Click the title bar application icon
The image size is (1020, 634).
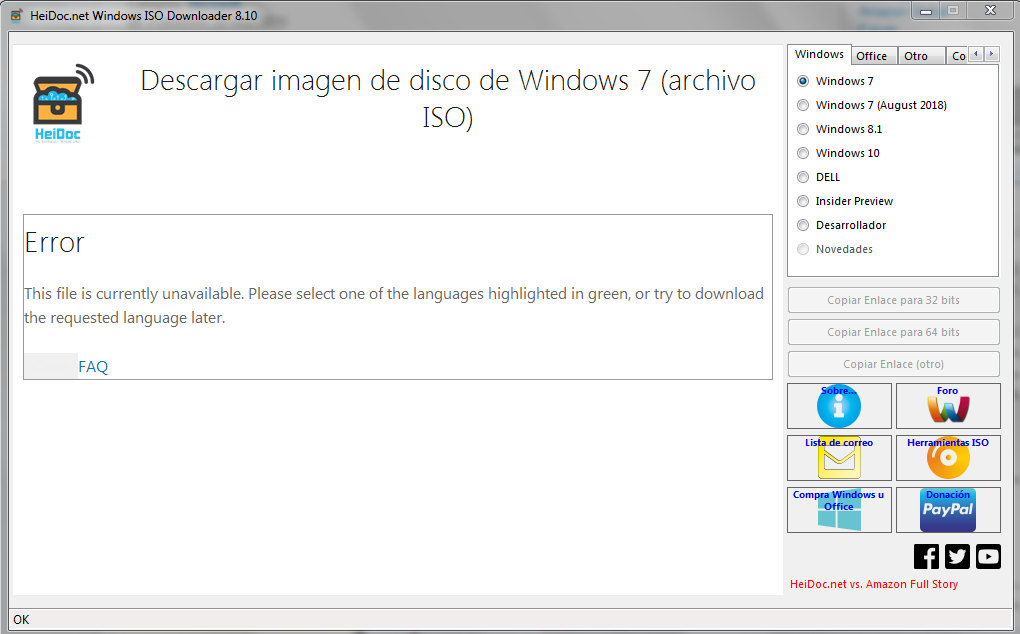(x=16, y=15)
